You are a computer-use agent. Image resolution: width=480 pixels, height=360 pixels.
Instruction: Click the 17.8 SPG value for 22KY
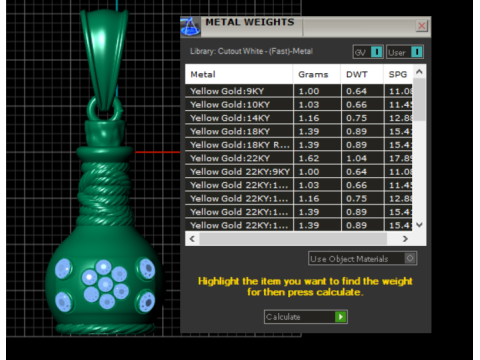(x=398, y=158)
